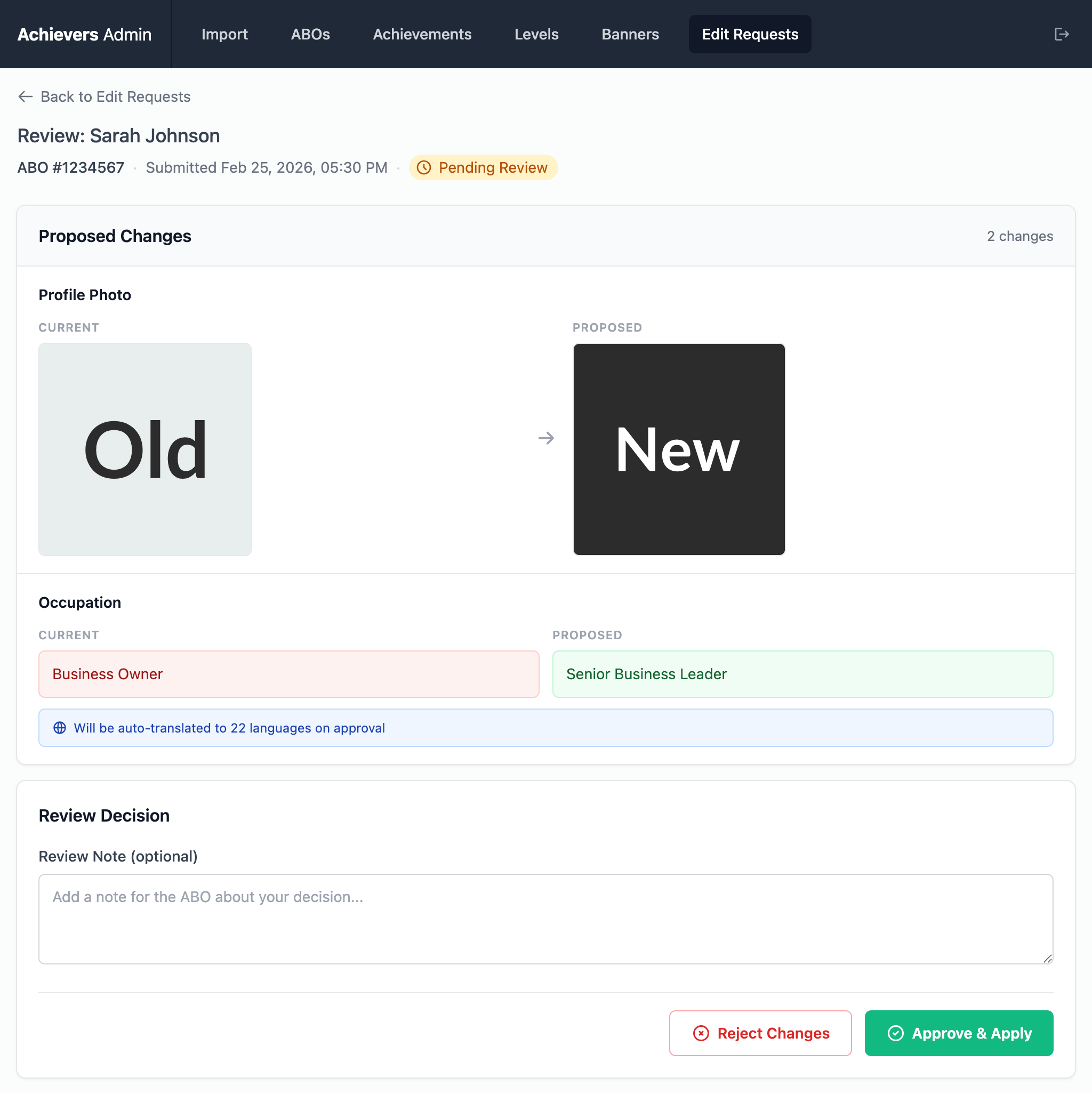Select the Levels navigation item
Screen dimensions: 1092x1094
pos(536,34)
